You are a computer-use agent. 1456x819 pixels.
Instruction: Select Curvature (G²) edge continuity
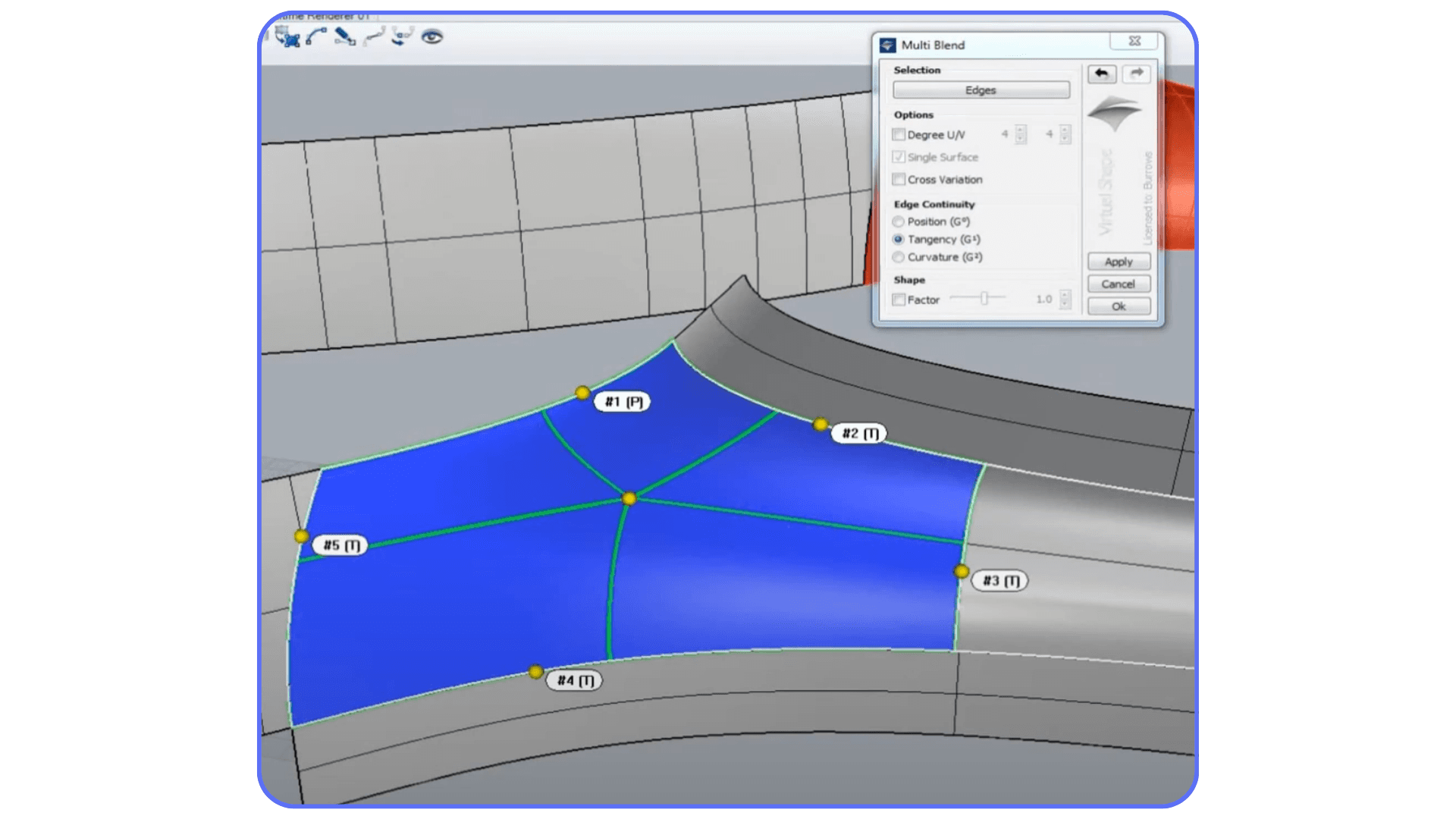pyautogui.click(x=898, y=257)
